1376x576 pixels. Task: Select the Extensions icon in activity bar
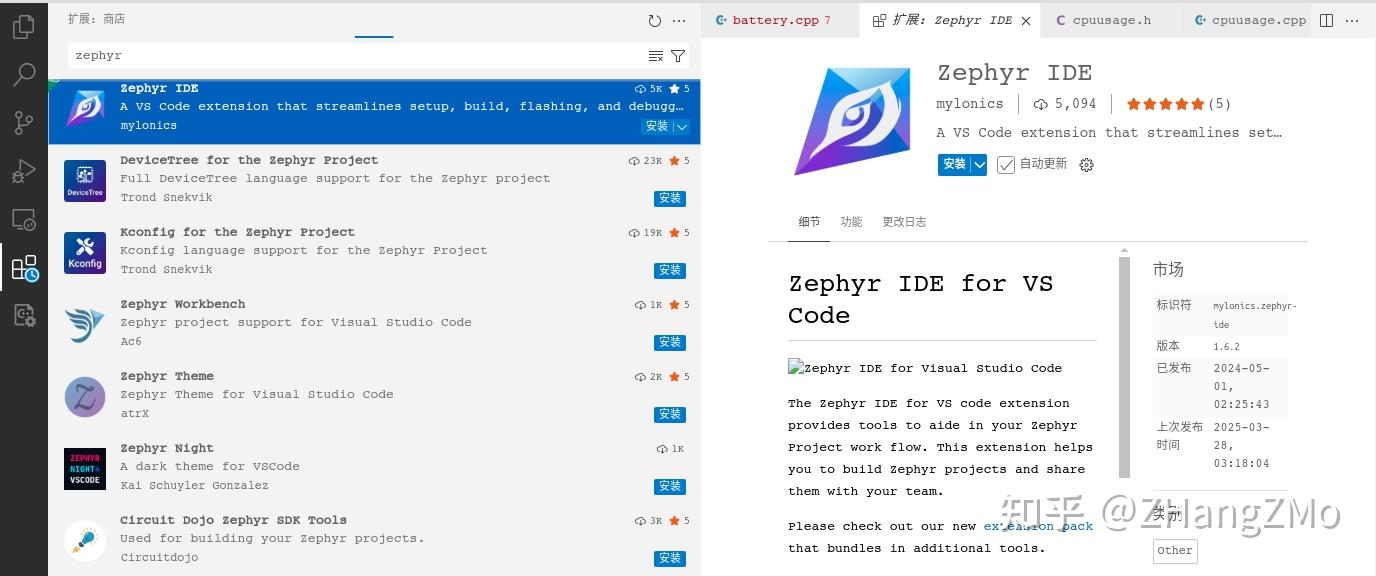(24, 267)
